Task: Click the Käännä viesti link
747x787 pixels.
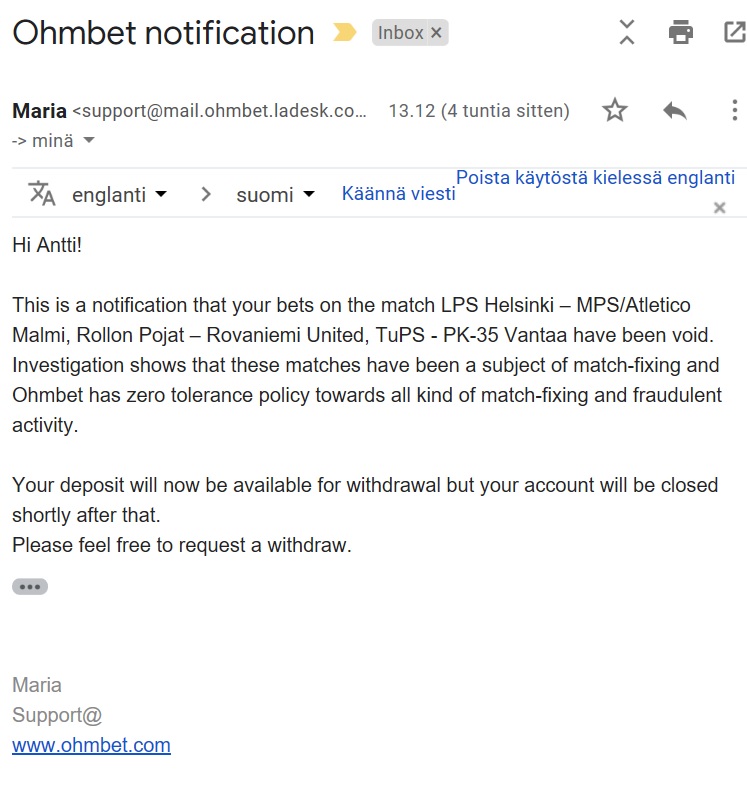Action: tap(398, 194)
